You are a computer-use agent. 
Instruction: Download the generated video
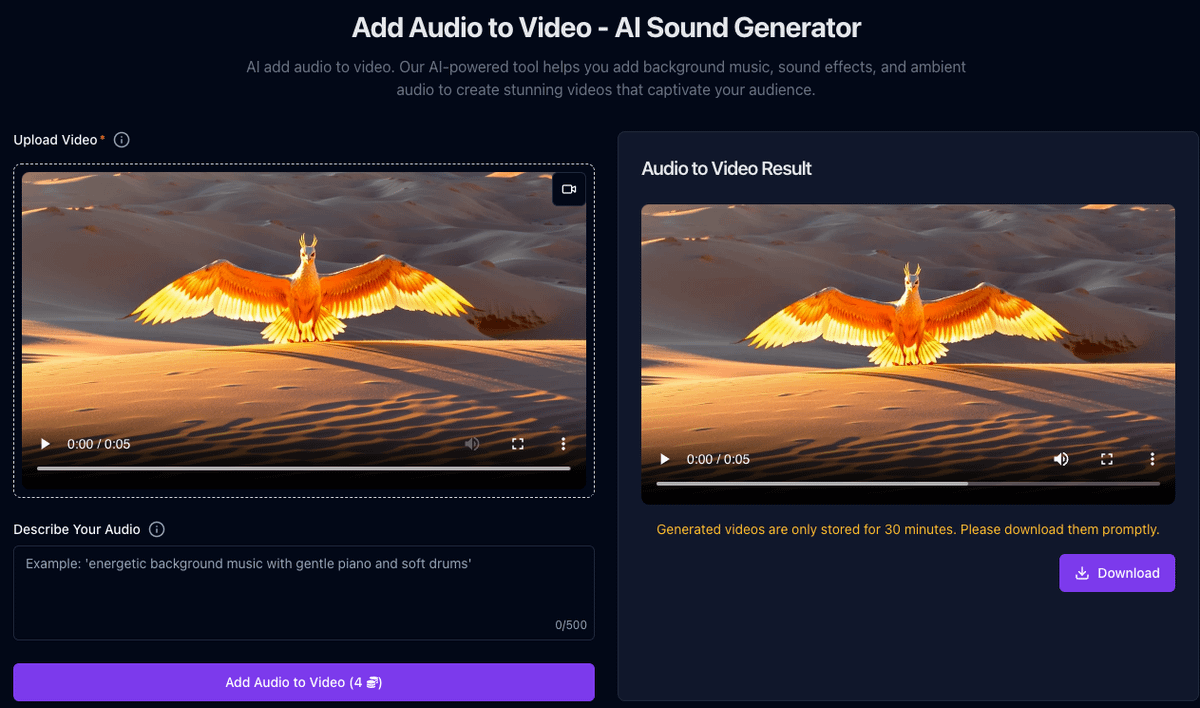click(1117, 573)
